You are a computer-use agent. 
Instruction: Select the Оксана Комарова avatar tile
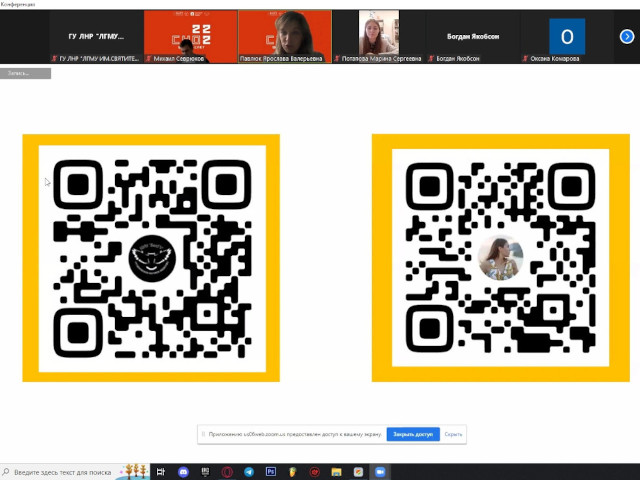pyautogui.click(x=567, y=37)
